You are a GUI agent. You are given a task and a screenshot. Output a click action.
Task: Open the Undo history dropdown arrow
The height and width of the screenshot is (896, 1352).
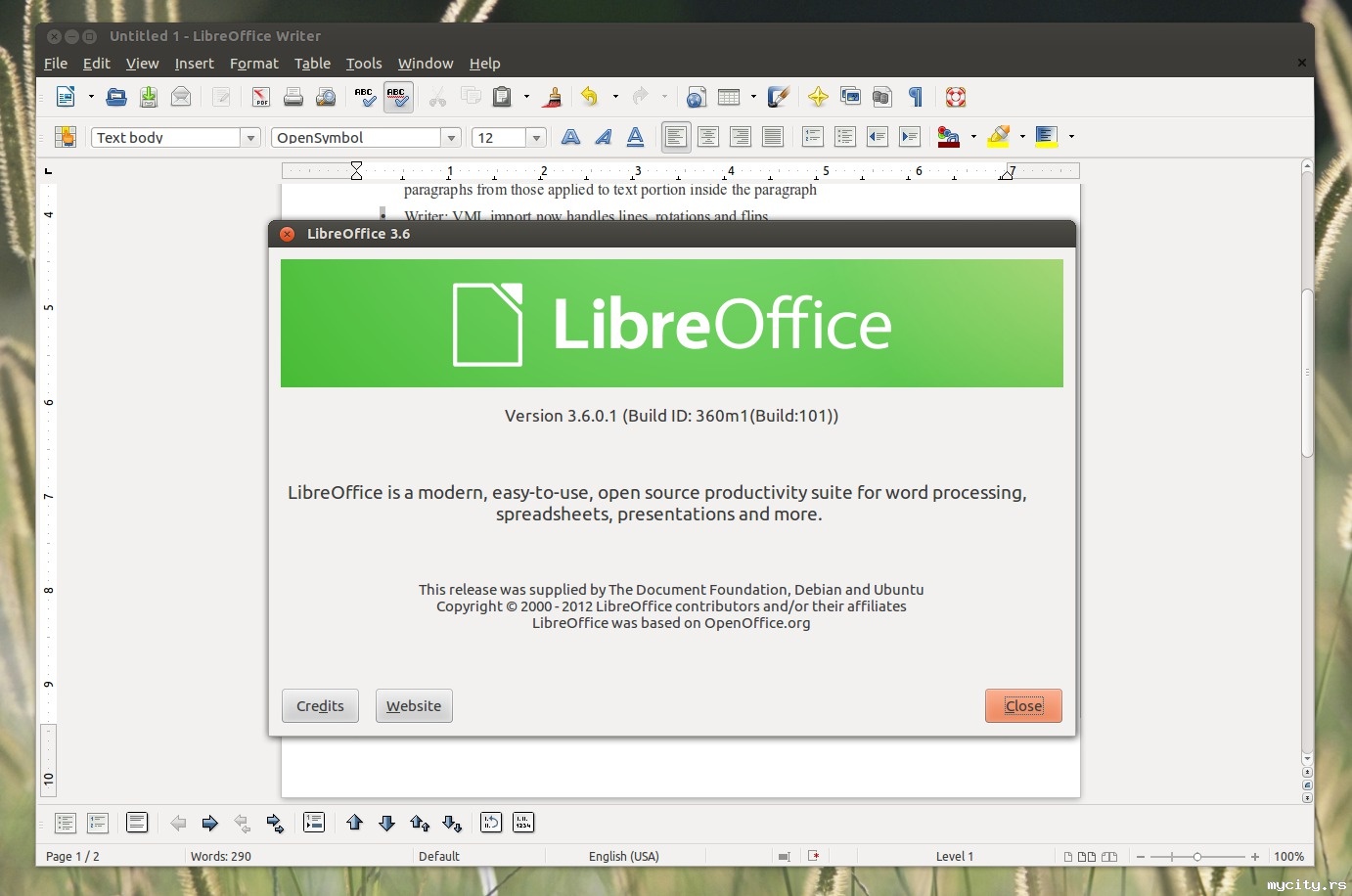(x=615, y=96)
